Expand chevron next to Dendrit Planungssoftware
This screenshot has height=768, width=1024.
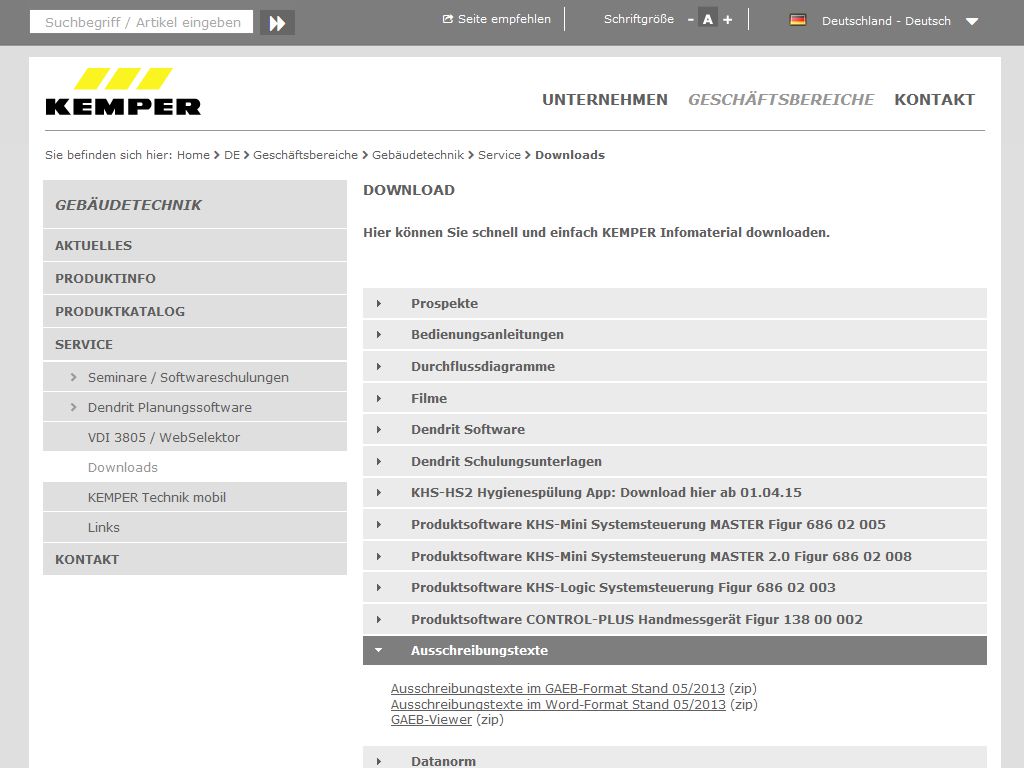(x=73, y=408)
